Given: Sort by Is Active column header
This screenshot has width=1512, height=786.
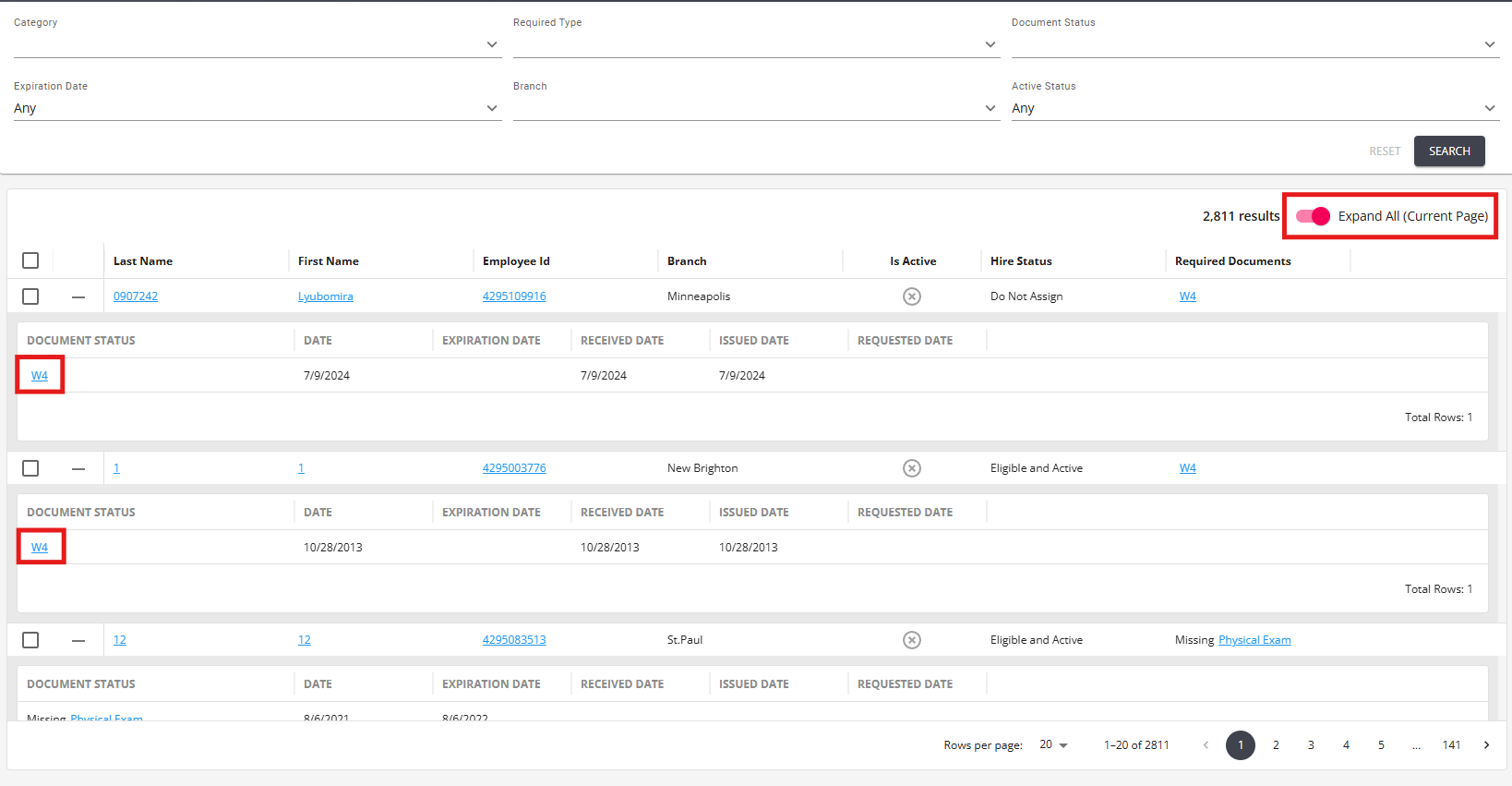Looking at the screenshot, I should click(913, 261).
